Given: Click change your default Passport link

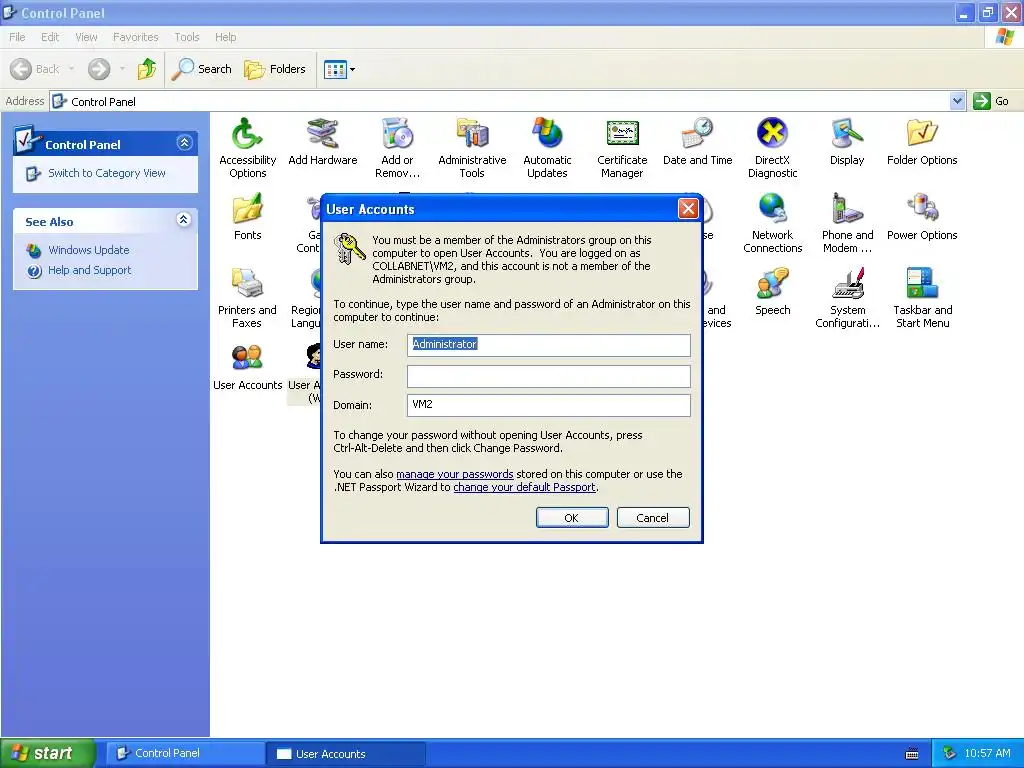Looking at the screenshot, I should click(524, 487).
